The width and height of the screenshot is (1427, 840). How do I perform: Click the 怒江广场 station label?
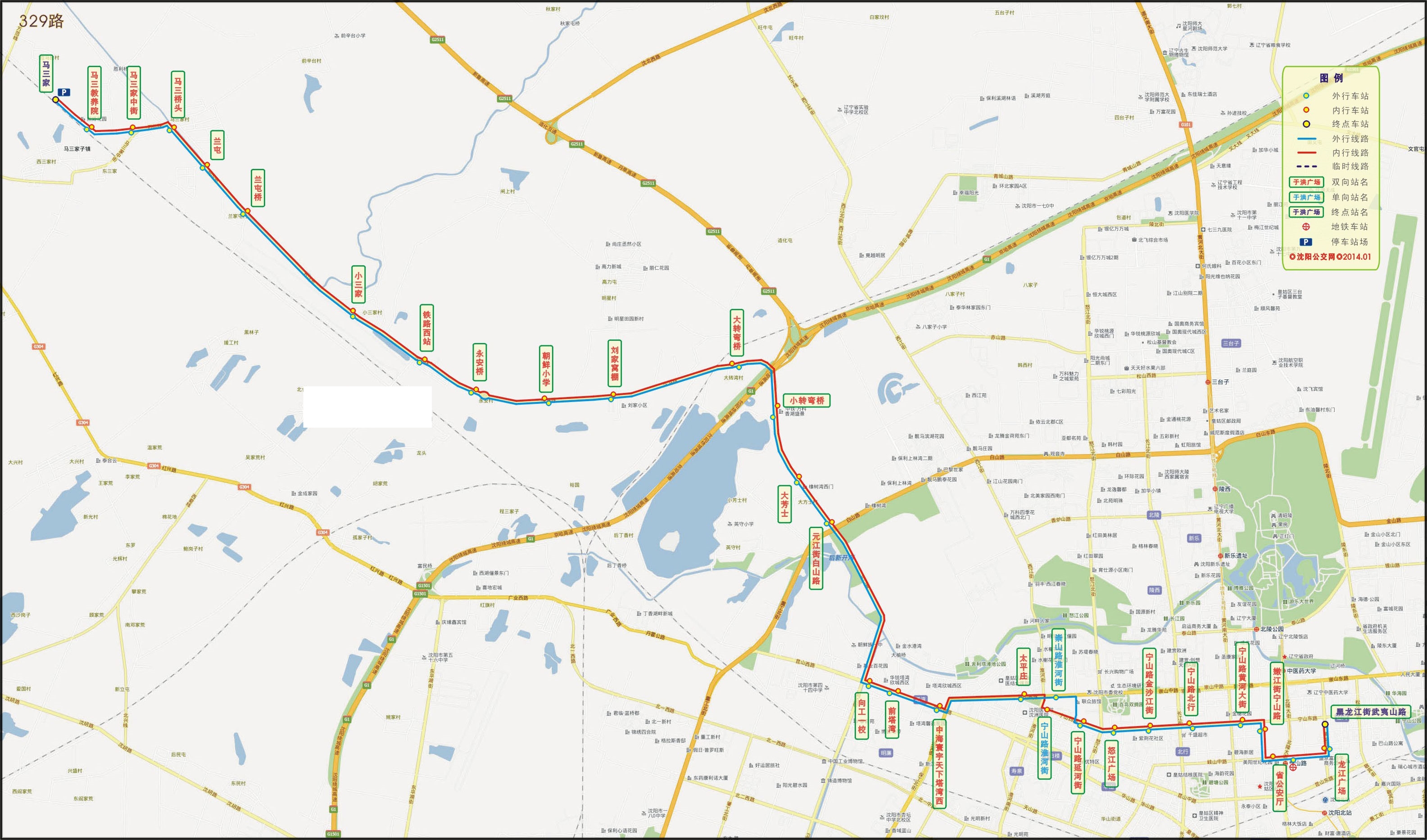coord(1111,763)
